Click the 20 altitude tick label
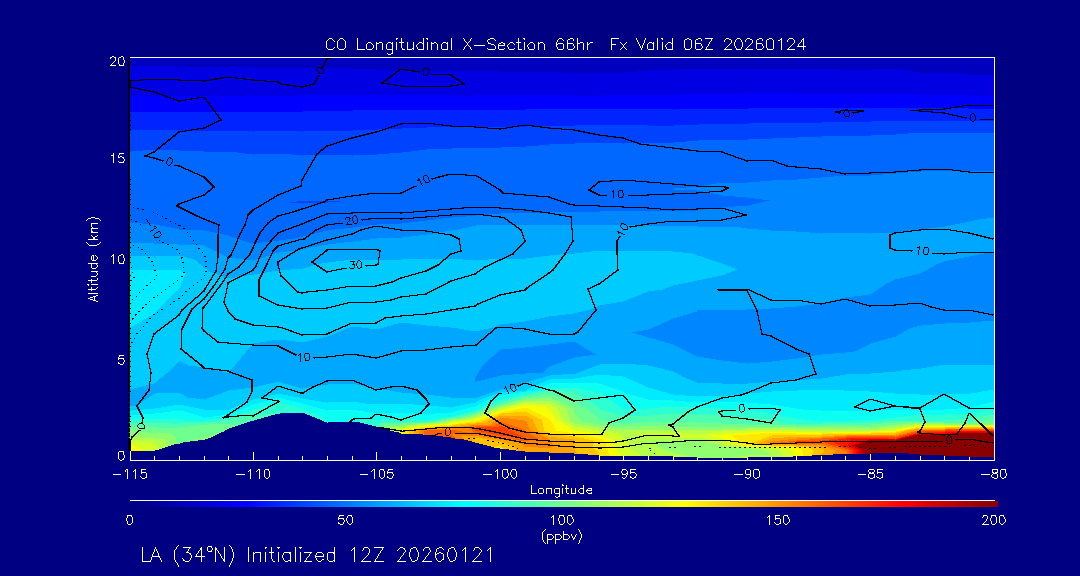The height and width of the screenshot is (576, 1080). [117, 60]
